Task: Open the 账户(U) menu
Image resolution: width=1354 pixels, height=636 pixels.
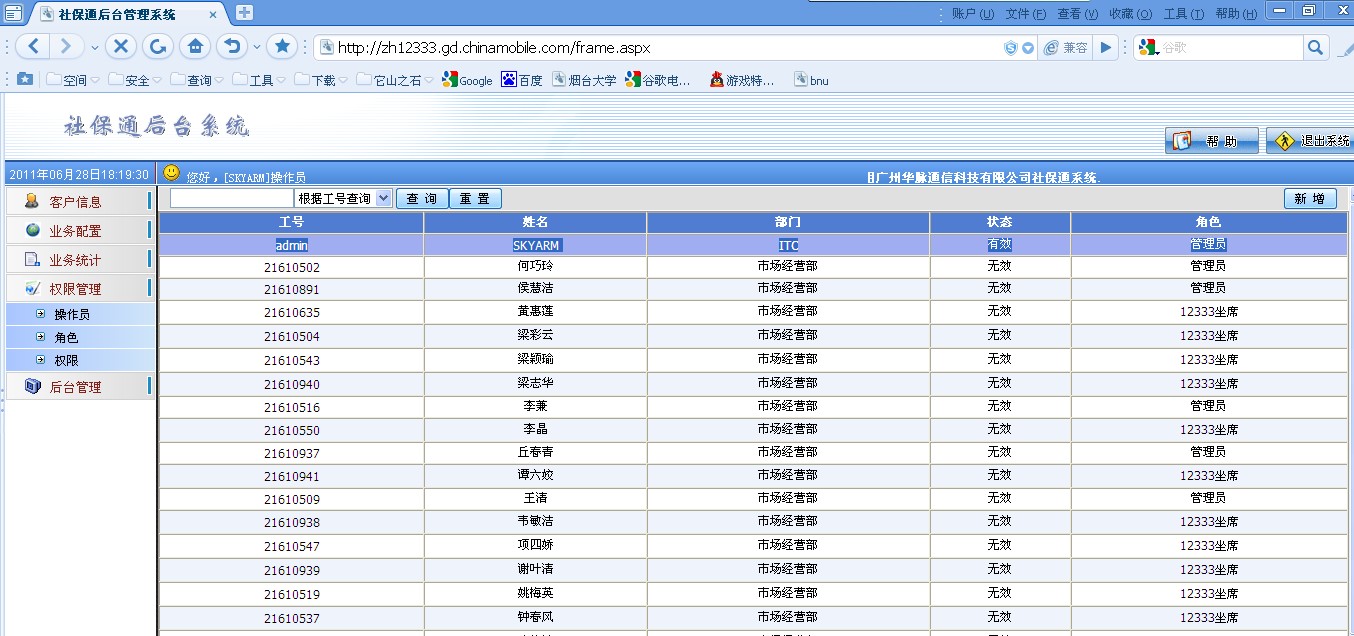Action: (973, 14)
